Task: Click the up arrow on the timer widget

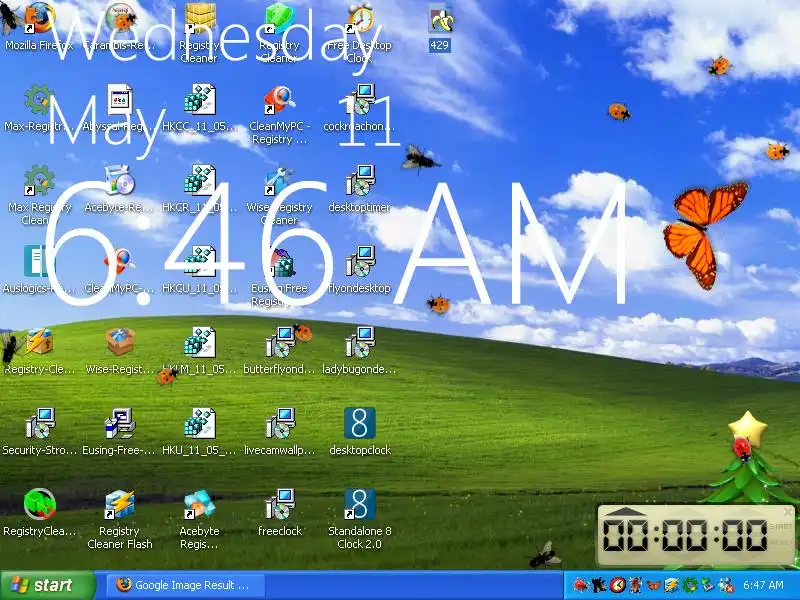Action: (627, 512)
